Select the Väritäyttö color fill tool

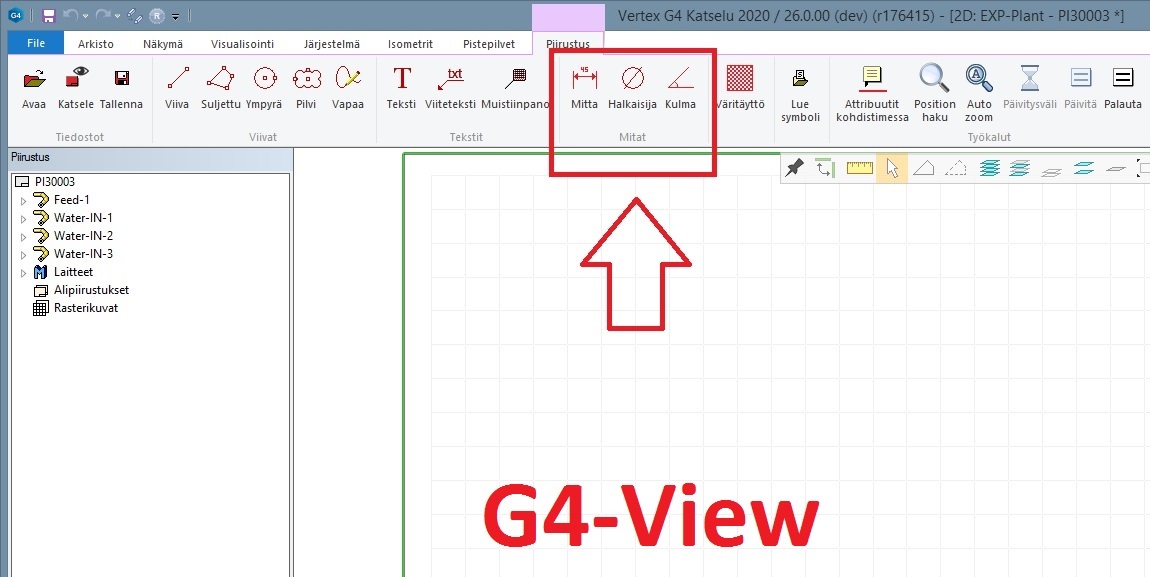click(740, 78)
